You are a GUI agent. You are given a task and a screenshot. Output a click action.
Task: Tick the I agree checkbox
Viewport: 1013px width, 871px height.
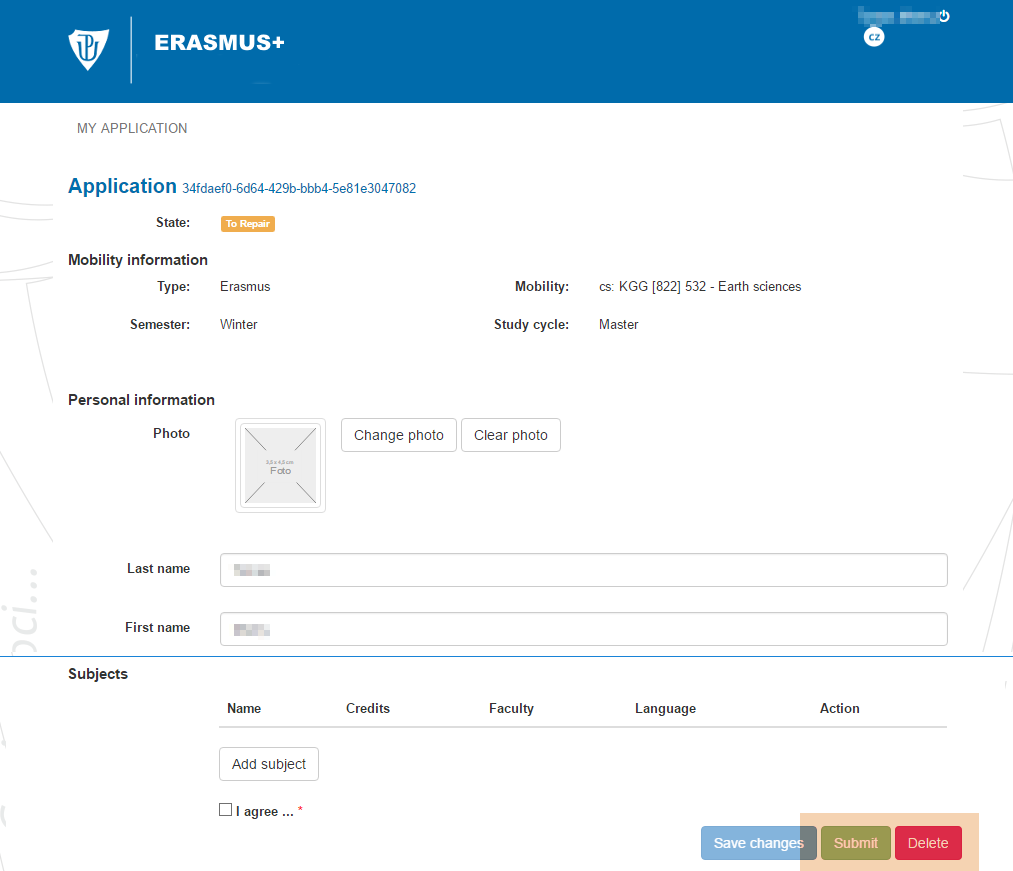coord(225,810)
